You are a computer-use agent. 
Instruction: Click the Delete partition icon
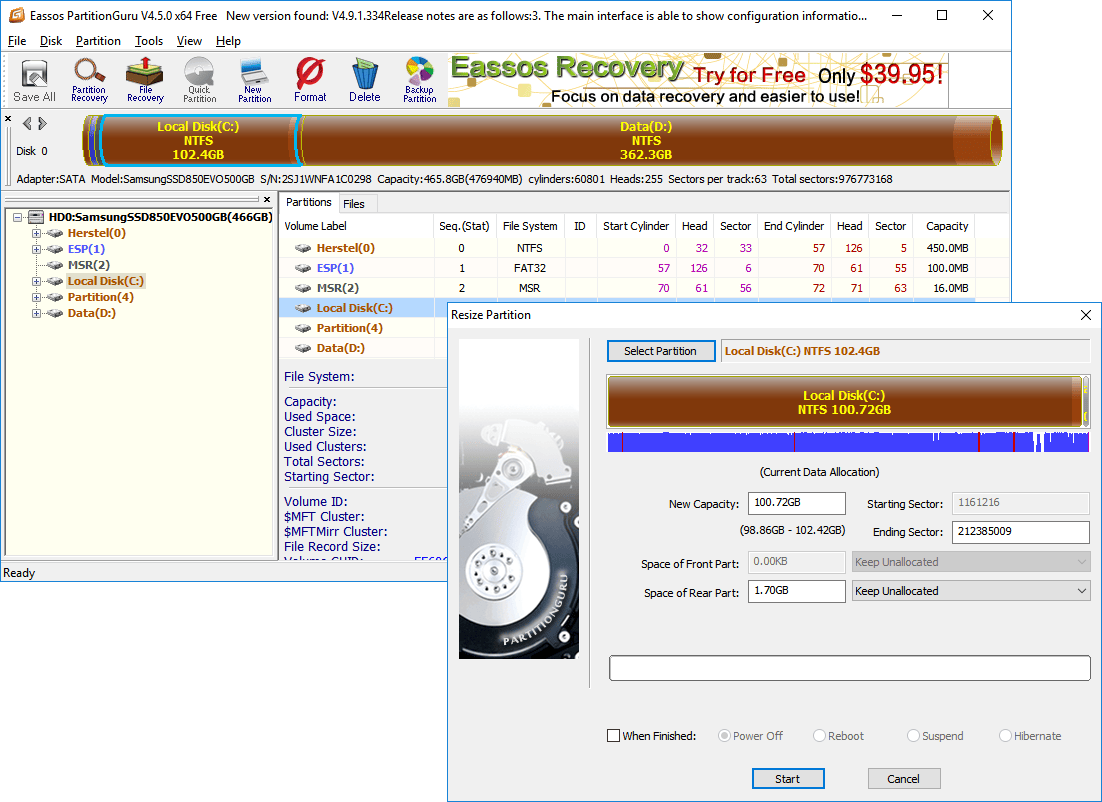(365, 80)
